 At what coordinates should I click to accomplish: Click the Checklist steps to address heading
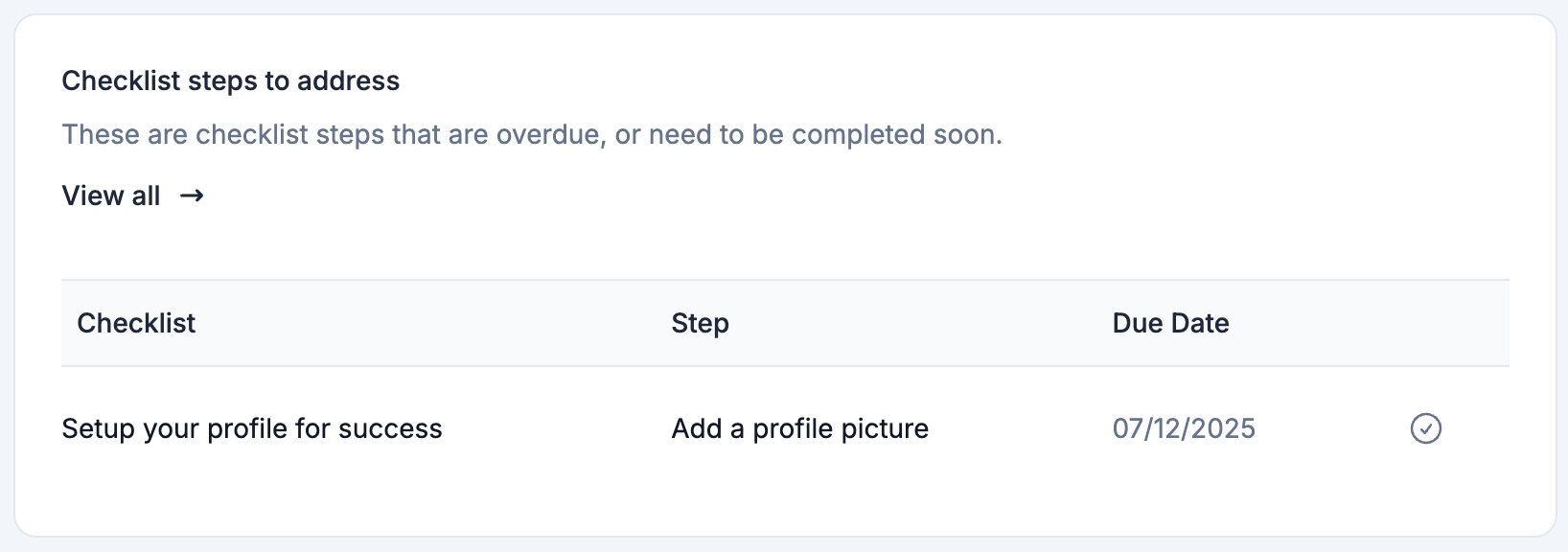click(231, 80)
